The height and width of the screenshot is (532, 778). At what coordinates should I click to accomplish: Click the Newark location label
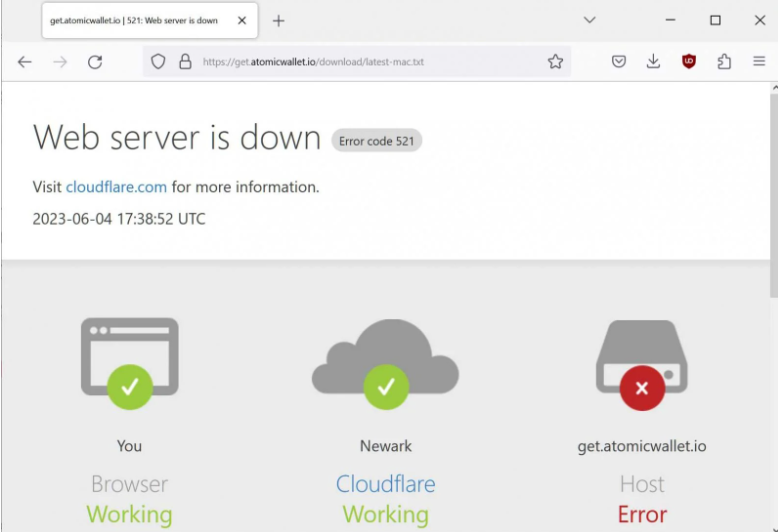coord(386,446)
